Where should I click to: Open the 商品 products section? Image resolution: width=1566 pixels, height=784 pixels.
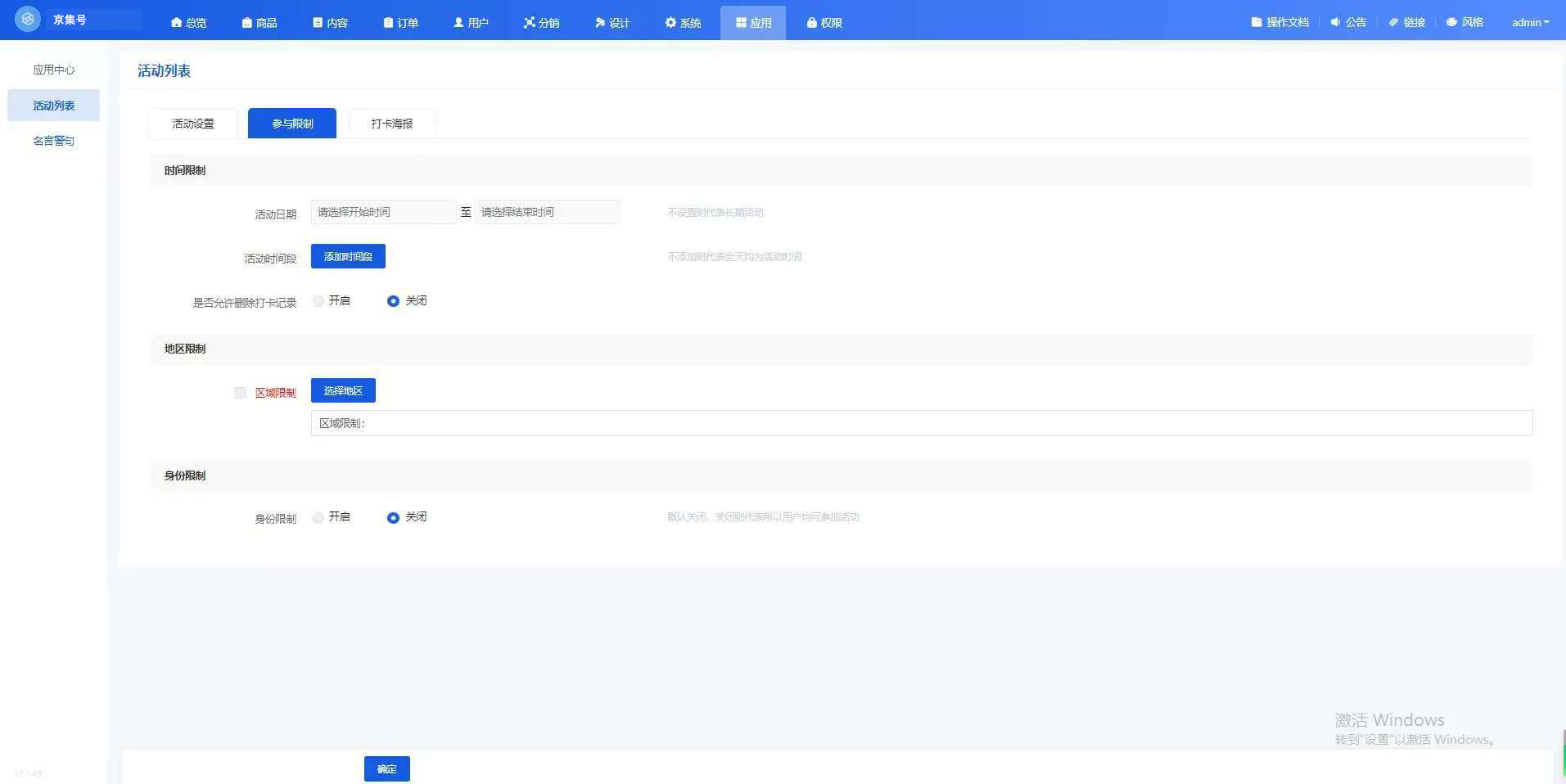click(x=259, y=23)
